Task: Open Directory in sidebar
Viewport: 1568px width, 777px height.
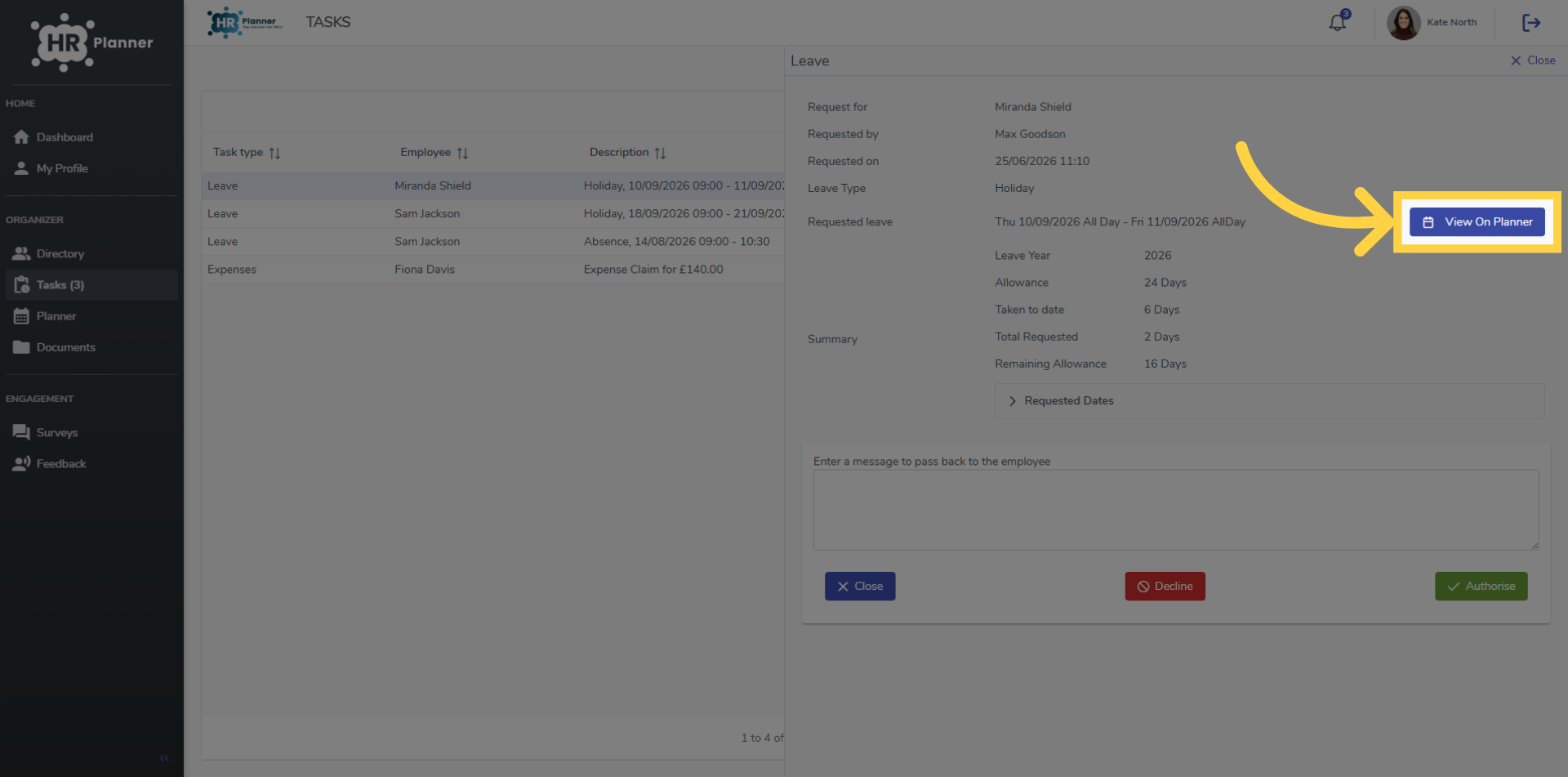Action: 91,254
